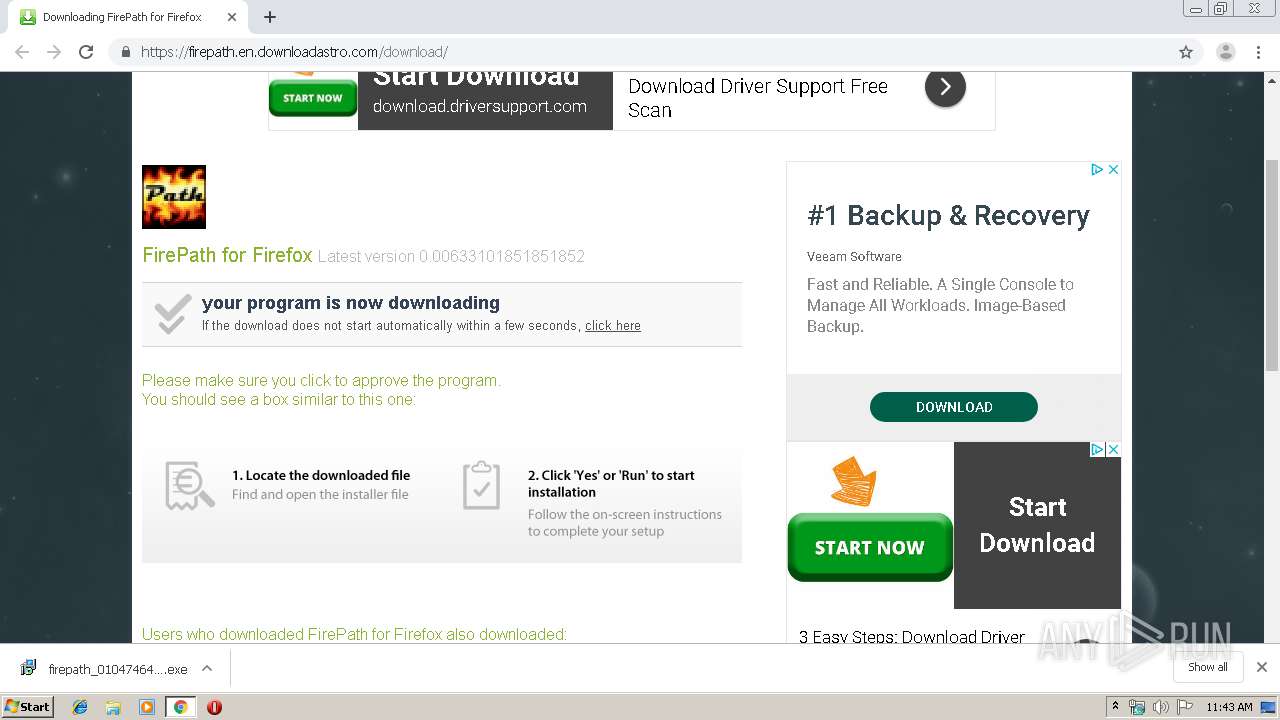
Task: Click the browser back arrow
Action: click(x=22, y=52)
